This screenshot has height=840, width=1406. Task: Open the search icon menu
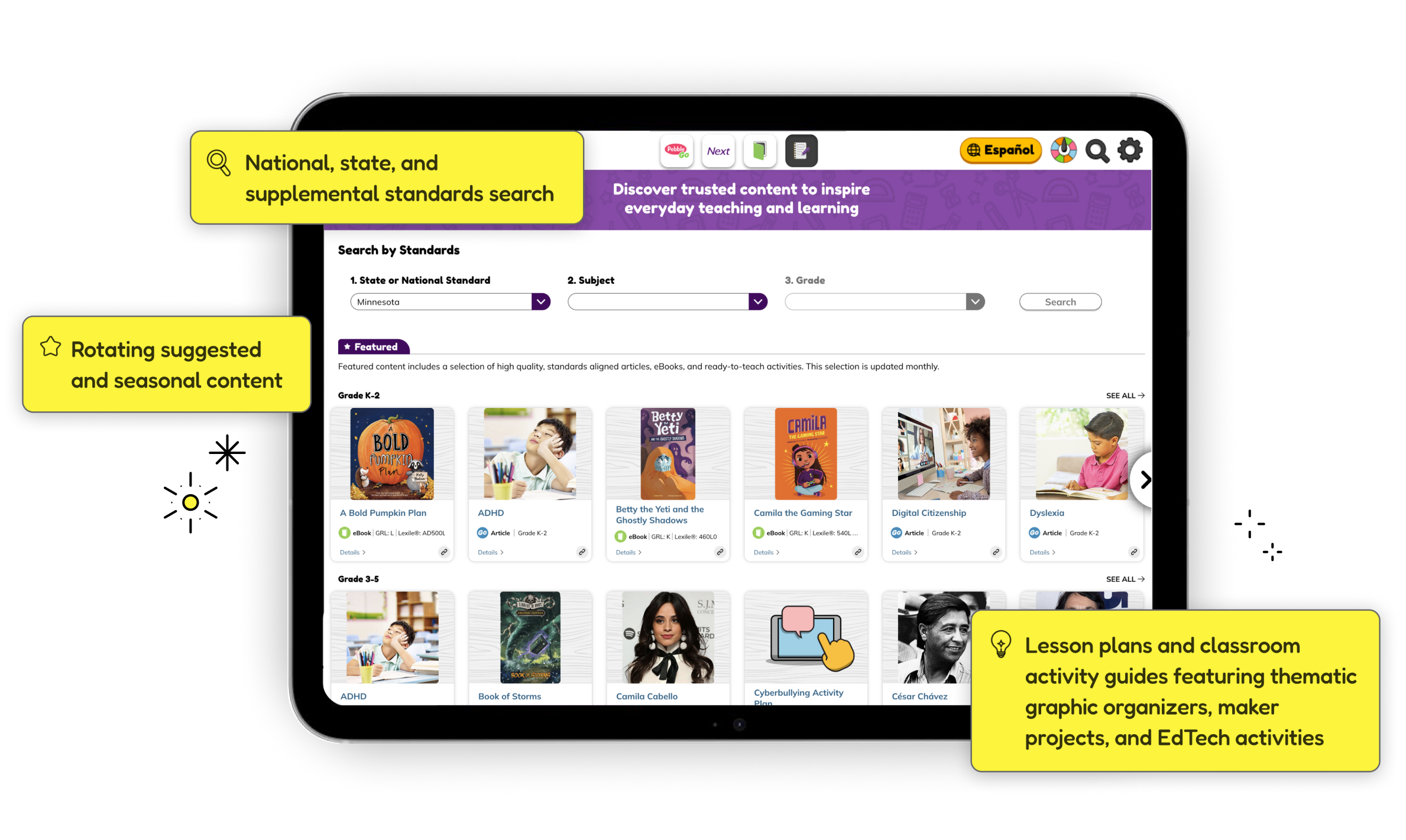pyautogui.click(x=1097, y=152)
